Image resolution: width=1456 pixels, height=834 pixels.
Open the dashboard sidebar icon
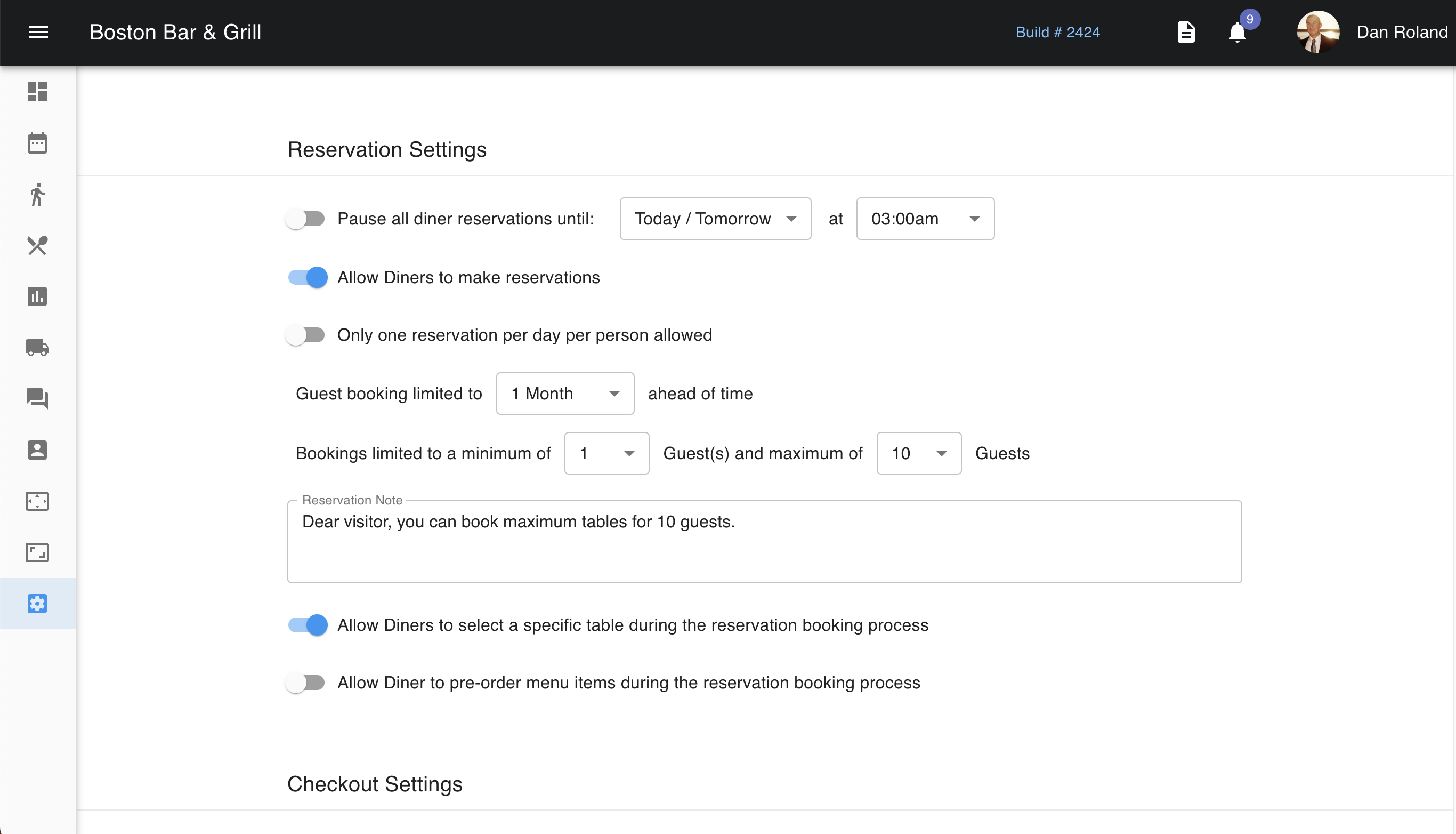coord(37,92)
